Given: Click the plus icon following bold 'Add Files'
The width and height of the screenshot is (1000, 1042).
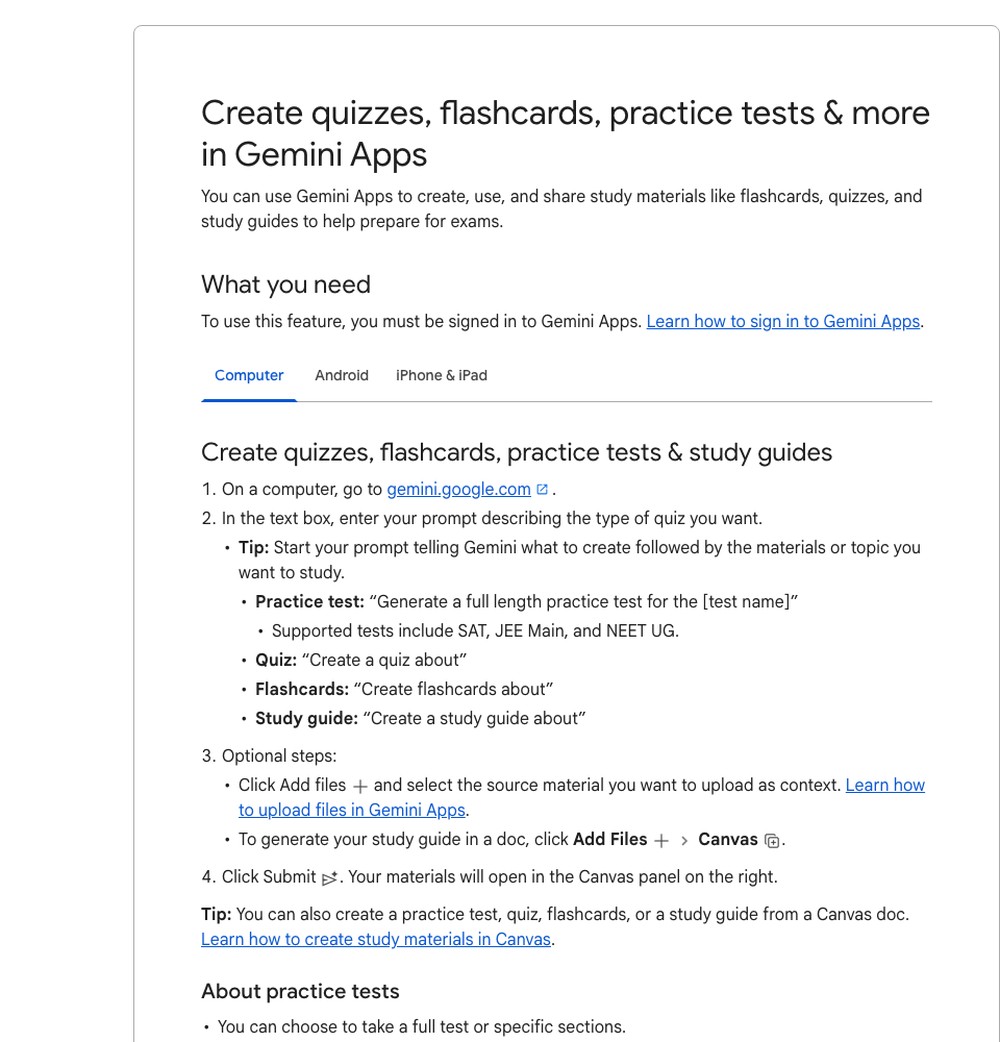Looking at the screenshot, I should (x=661, y=841).
